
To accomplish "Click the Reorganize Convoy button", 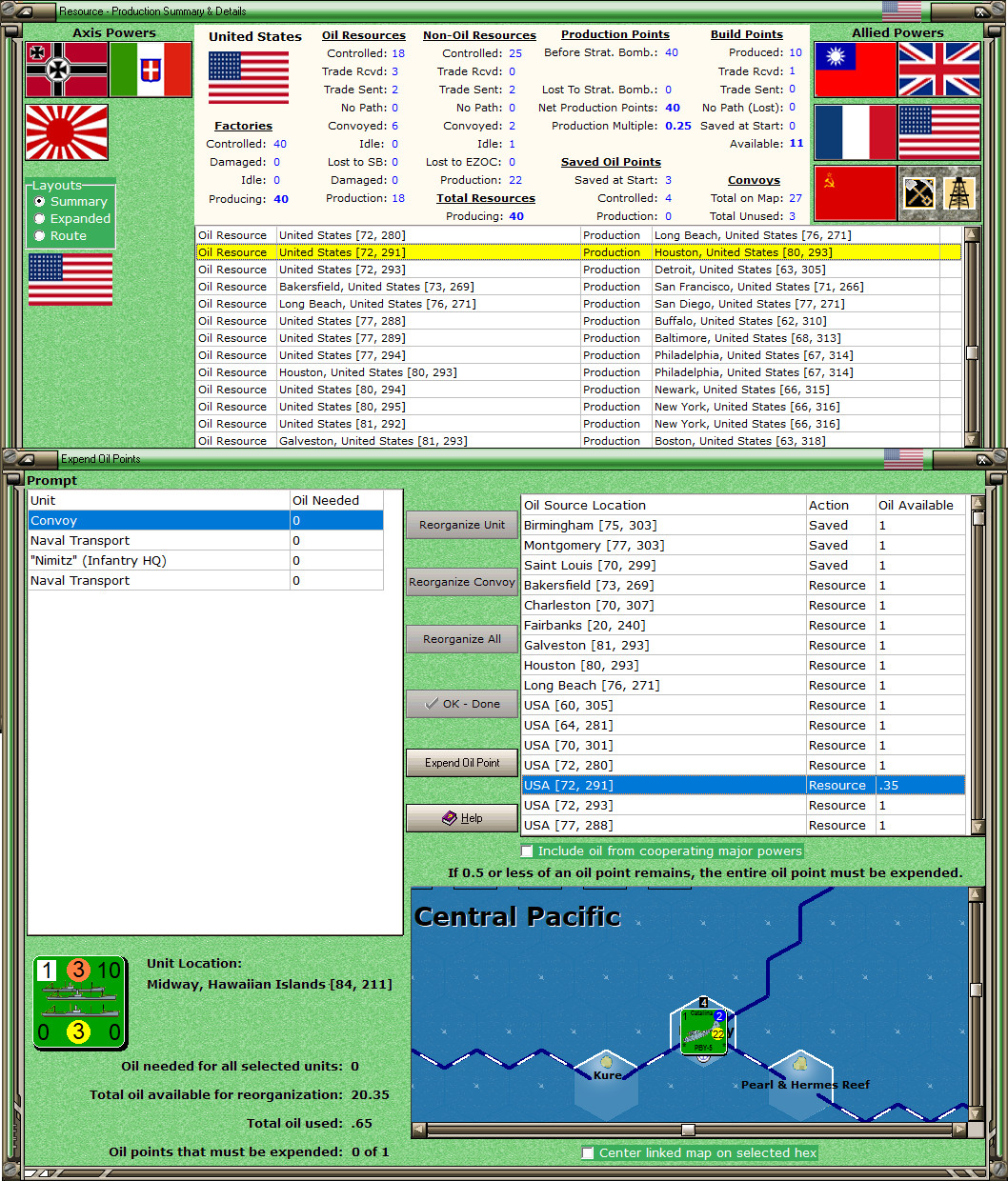I will (462, 582).
